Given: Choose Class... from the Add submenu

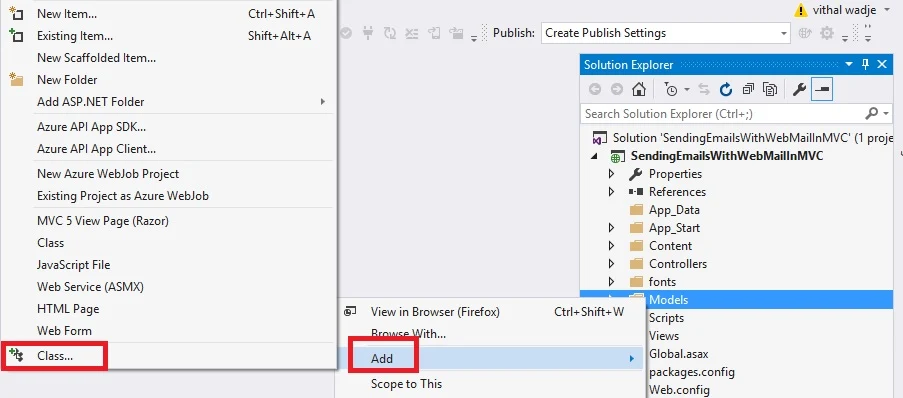Looking at the screenshot, I should [x=55, y=356].
